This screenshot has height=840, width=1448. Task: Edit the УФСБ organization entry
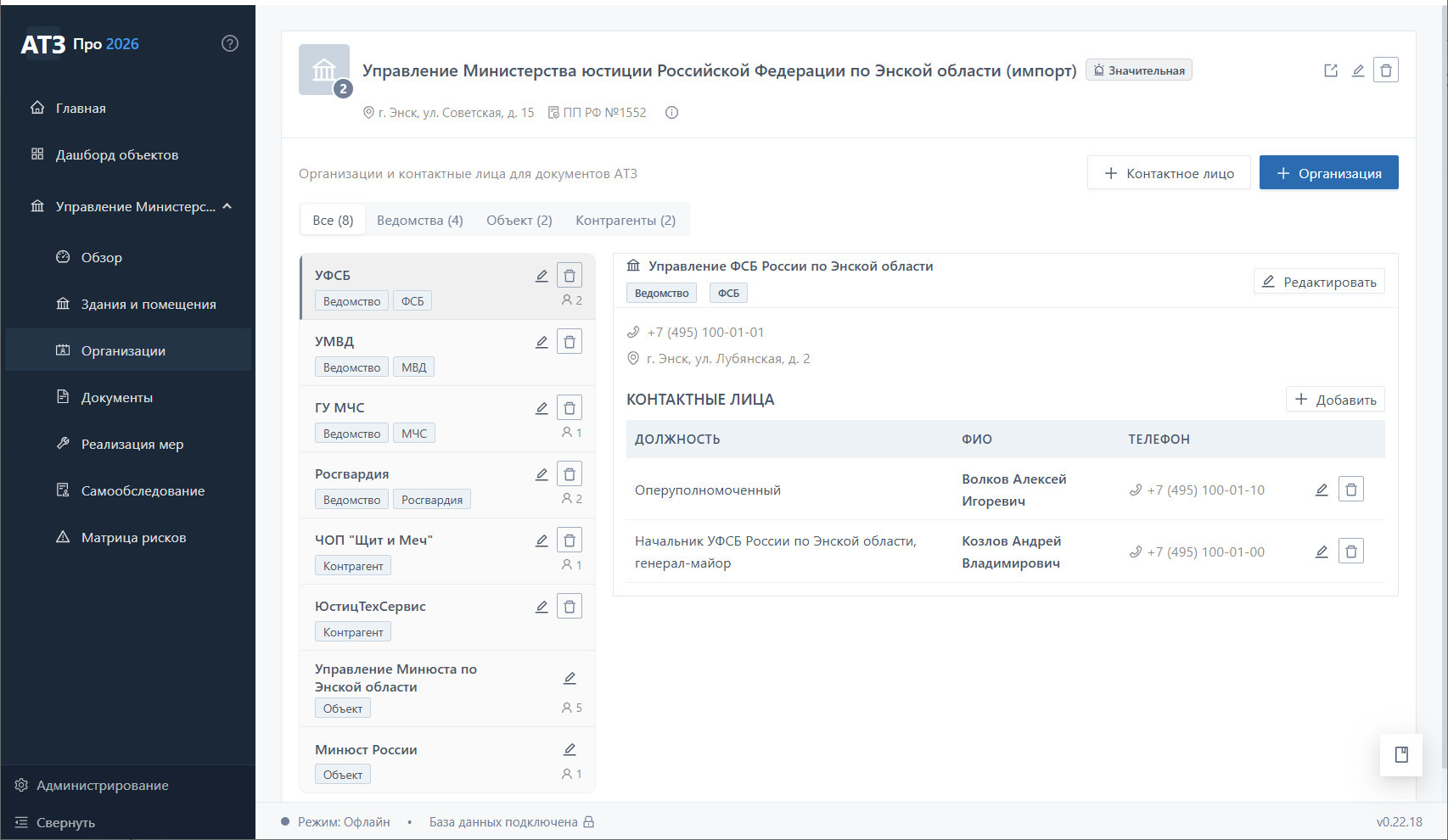(x=542, y=276)
